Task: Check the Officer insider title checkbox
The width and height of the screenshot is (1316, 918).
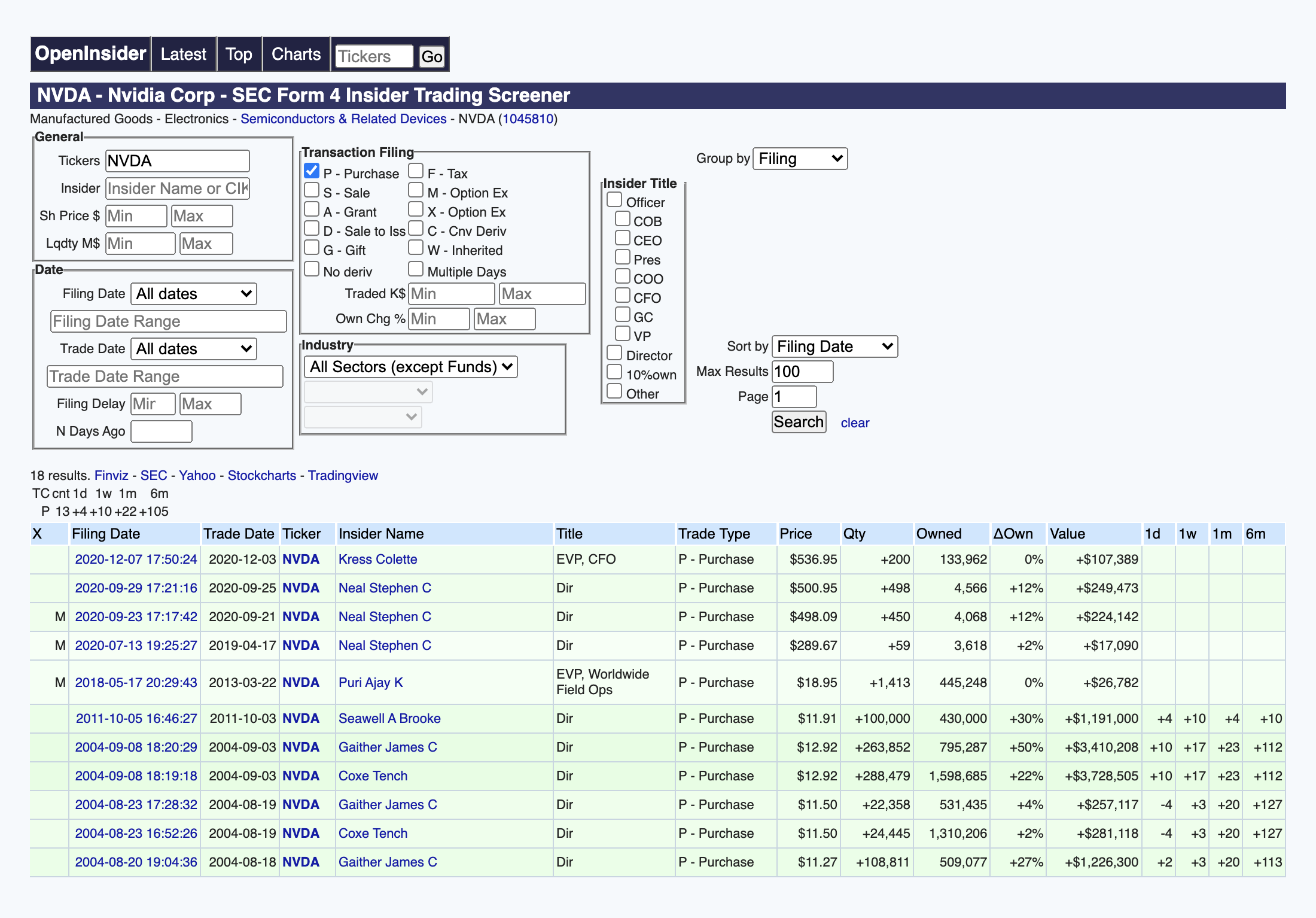Action: pos(614,200)
